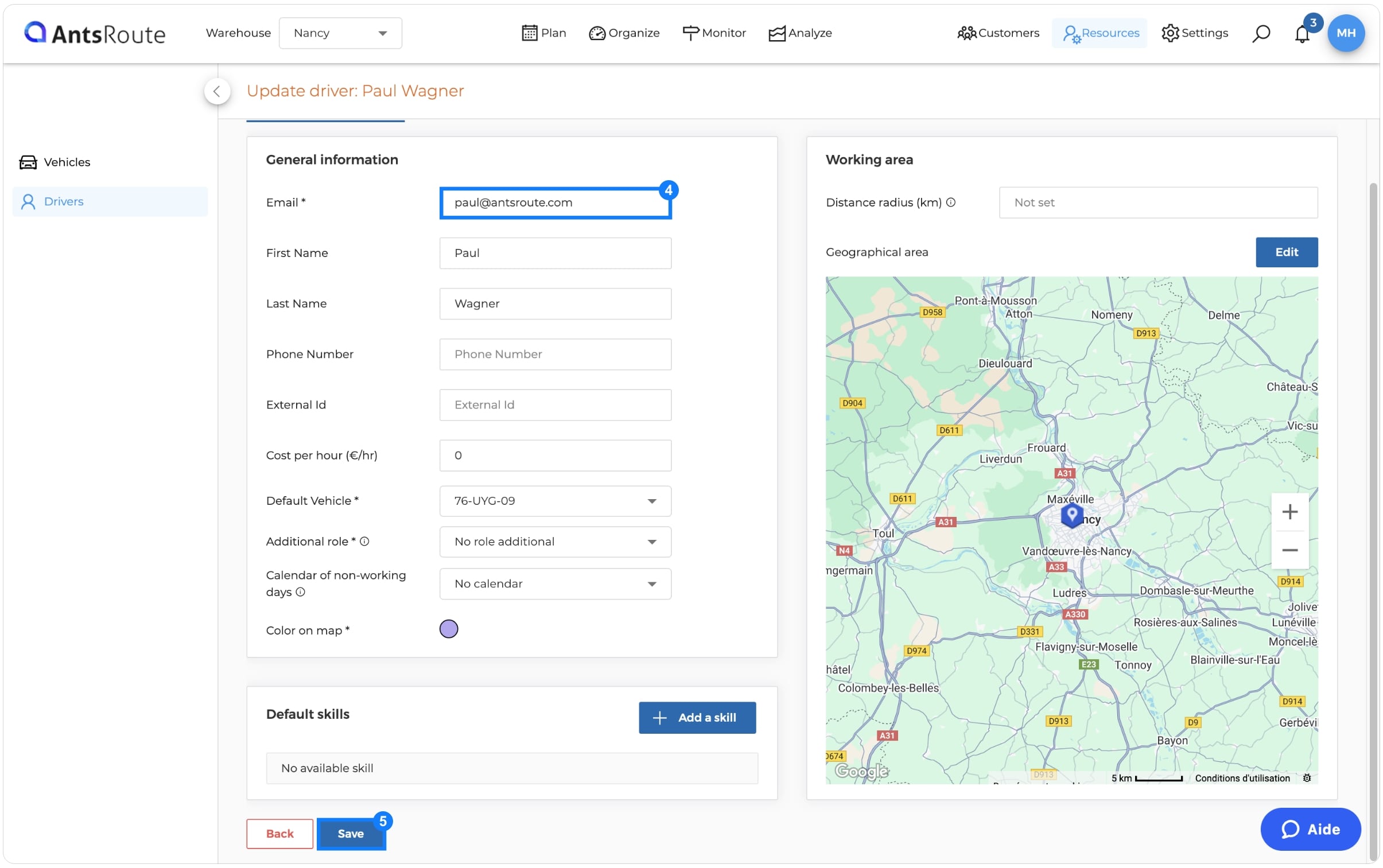Click the Customers people icon
Screen dimensions: 1383x868
pos(966,33)
